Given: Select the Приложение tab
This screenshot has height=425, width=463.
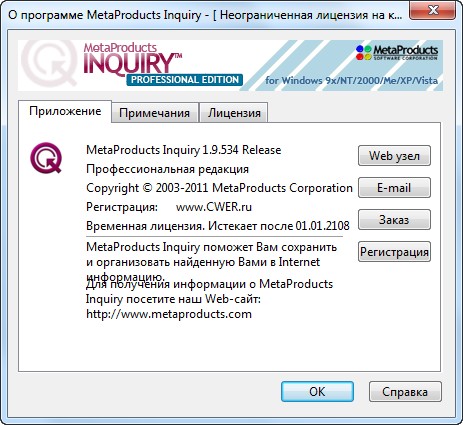Looking at the screenshot, I should click(x=65, y=111).
